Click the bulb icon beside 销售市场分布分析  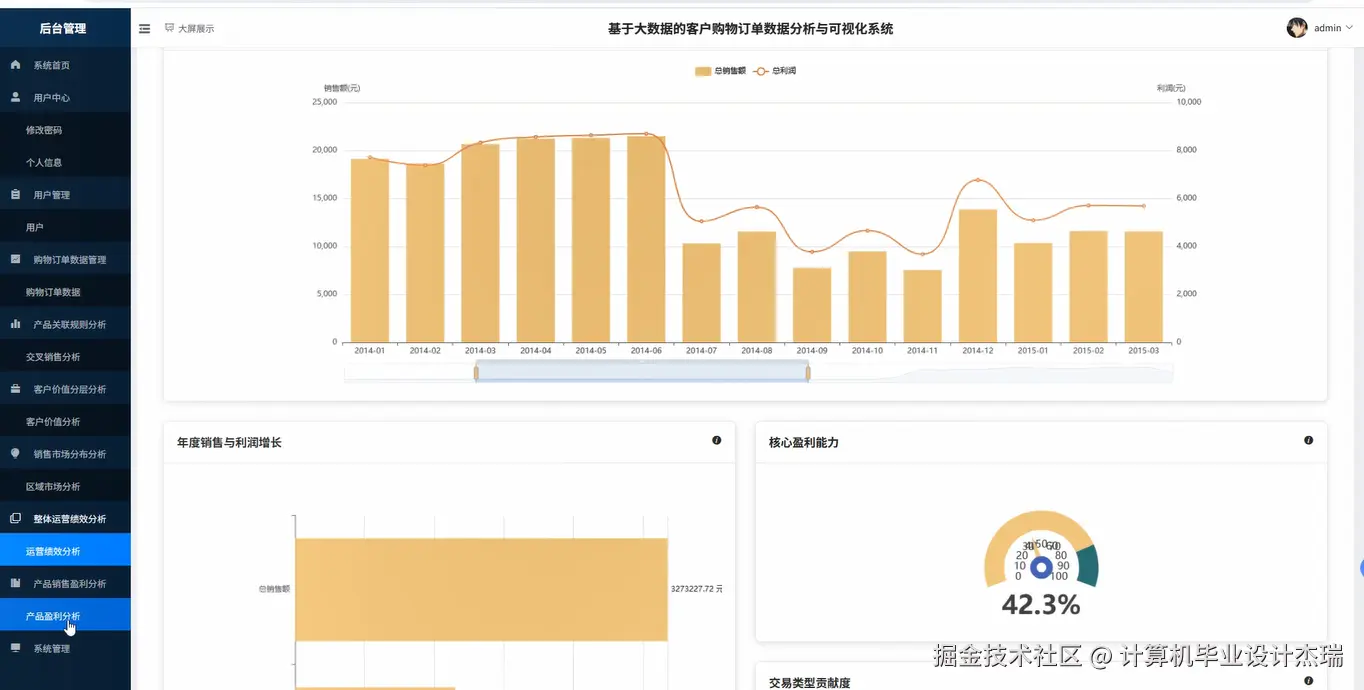(x=15, y=453)
